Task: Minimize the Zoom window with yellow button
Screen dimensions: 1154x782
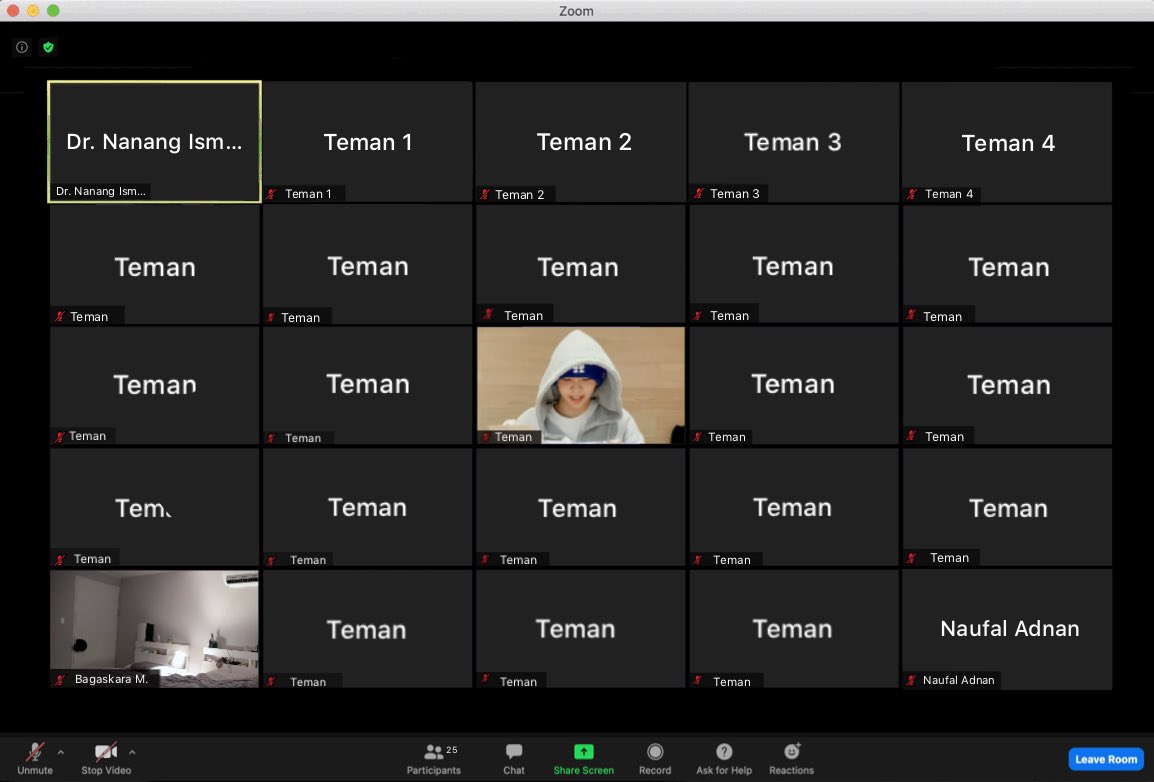Action: [x=32, y=10]
